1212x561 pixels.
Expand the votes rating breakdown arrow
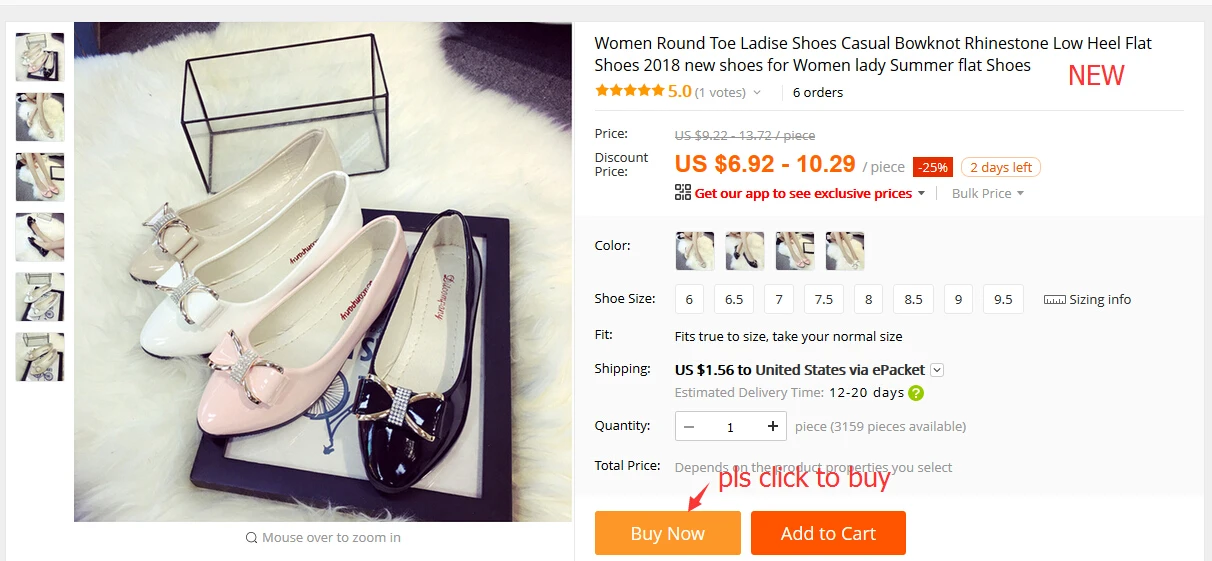tap(757, 93)
